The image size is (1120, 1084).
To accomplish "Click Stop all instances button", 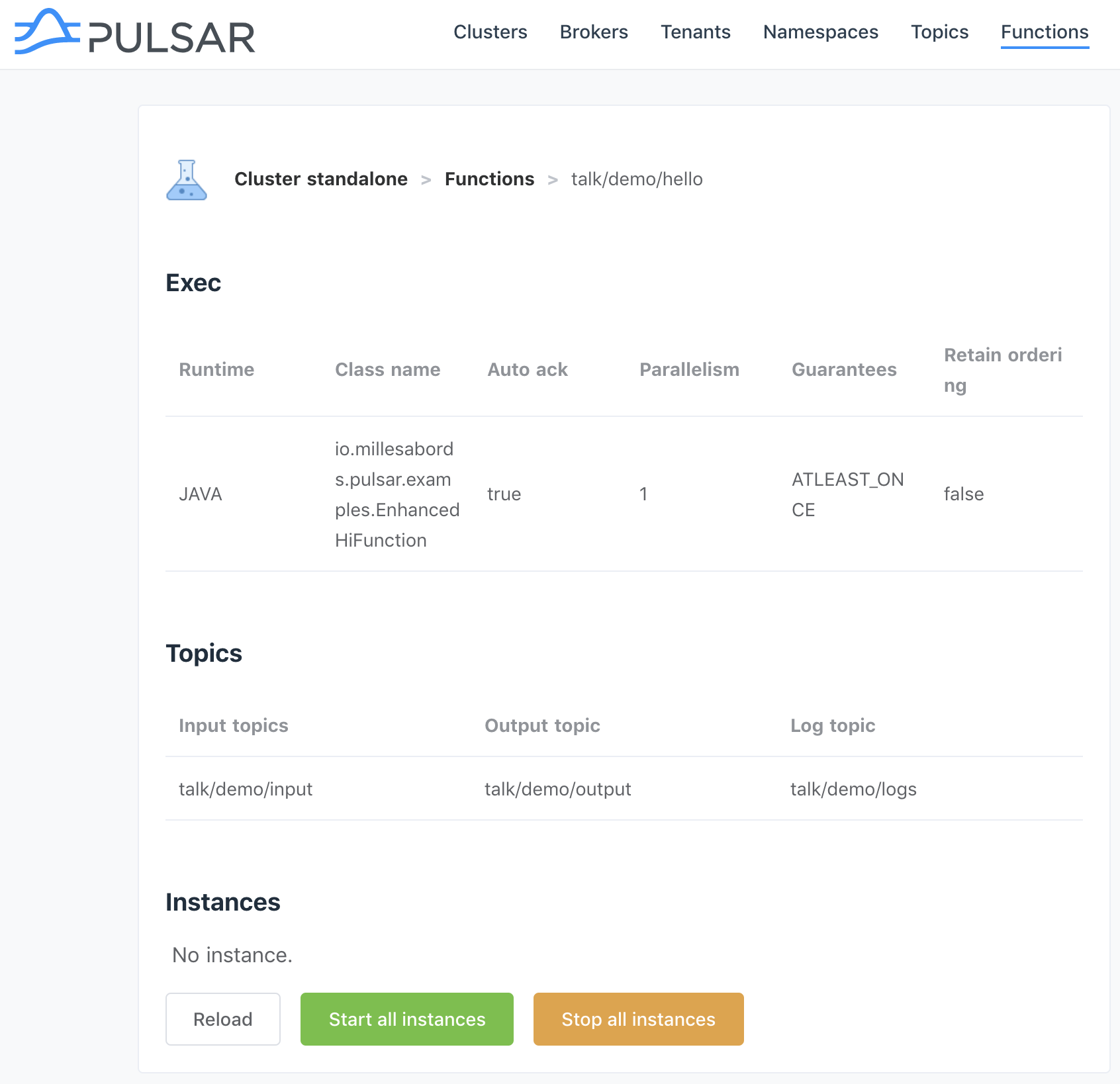I will click(x=638, y=1019).
